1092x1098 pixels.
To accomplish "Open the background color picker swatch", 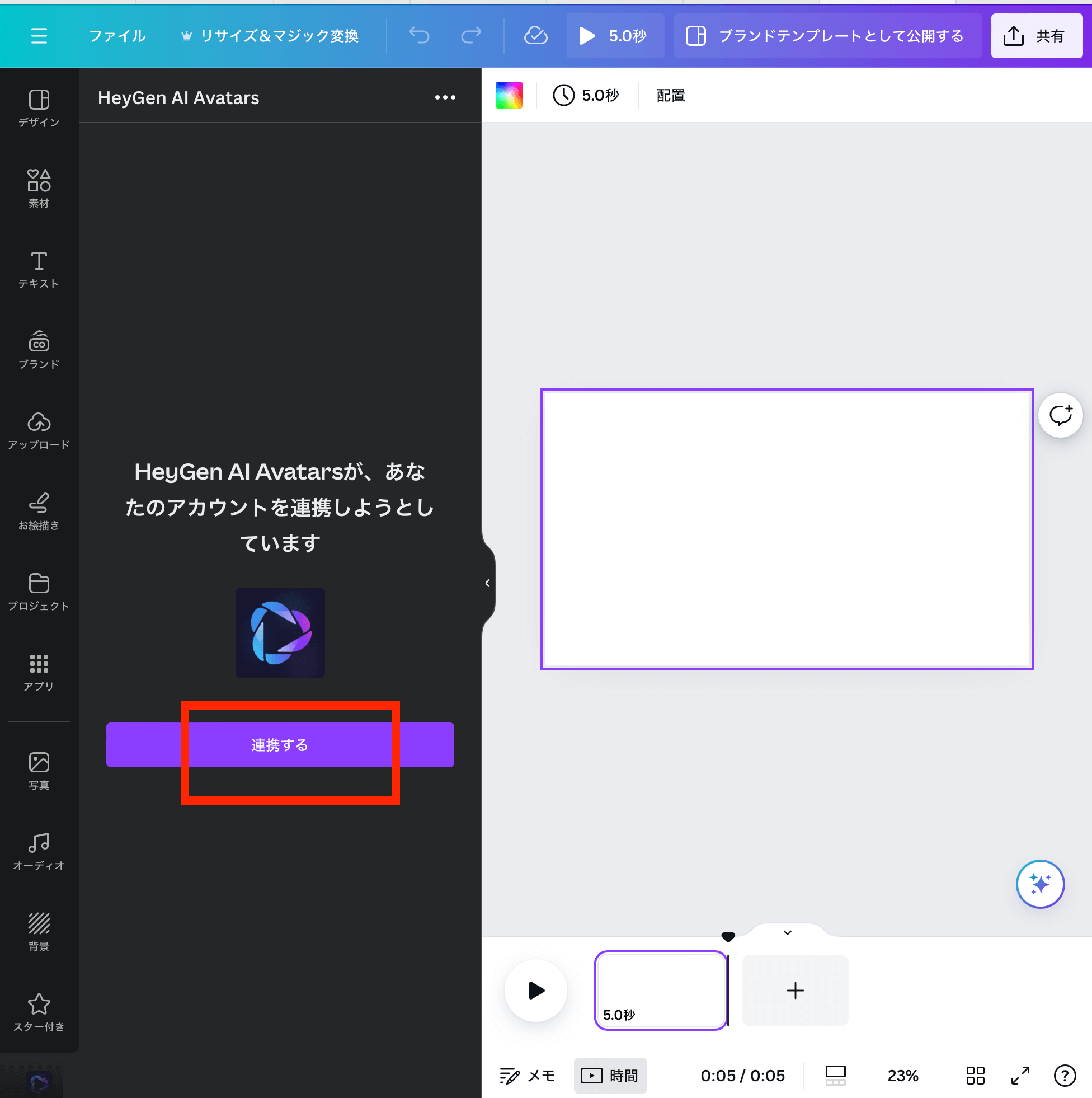I will point(509,96).
